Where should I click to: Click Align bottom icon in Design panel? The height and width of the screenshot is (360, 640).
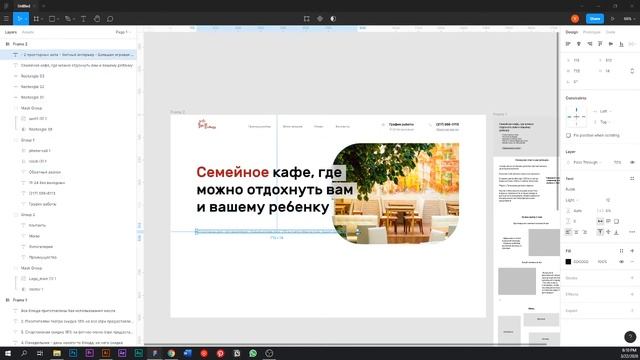[621, 44]
